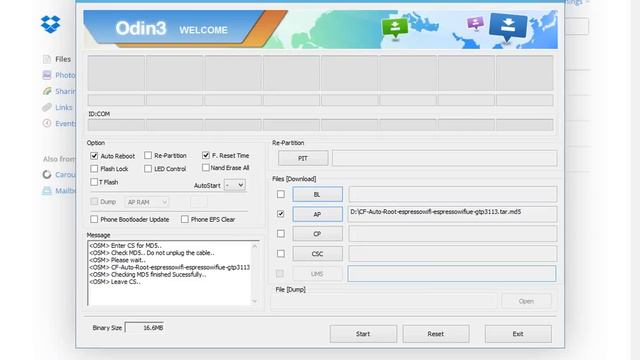Click the 'Checking MD5 finished Sucessfully..' log line
This screenshot has width=640, height=360.
point(148,275)
